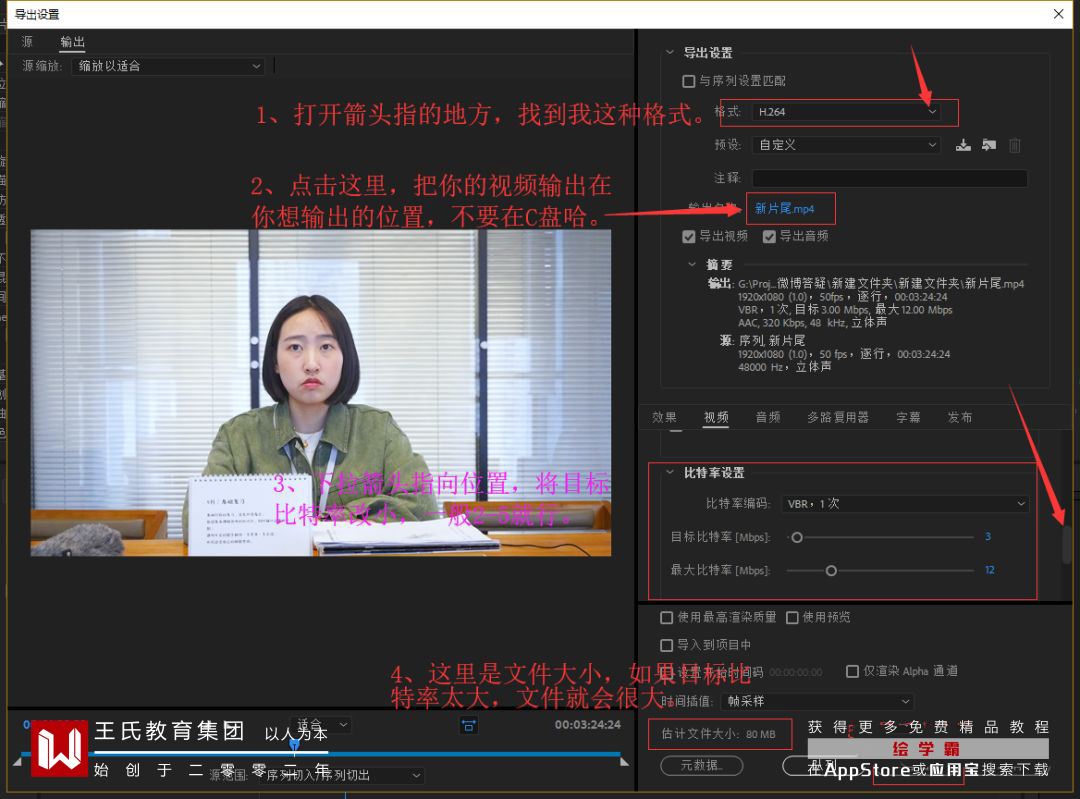Click the duration timecode 00:03:24:24
This screenshot has height=799, width=1080.
(588, 725)
